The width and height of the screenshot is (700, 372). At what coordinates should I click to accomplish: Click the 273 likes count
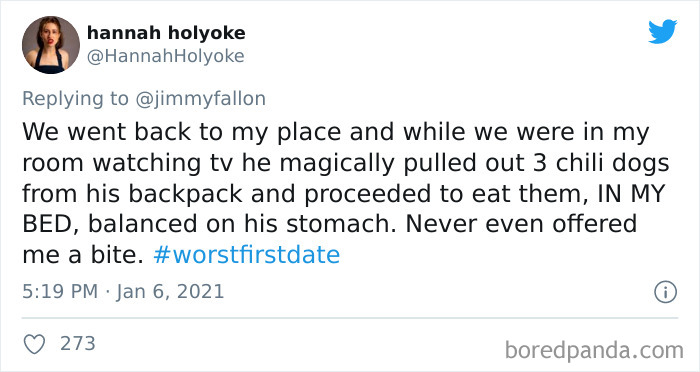78,343
